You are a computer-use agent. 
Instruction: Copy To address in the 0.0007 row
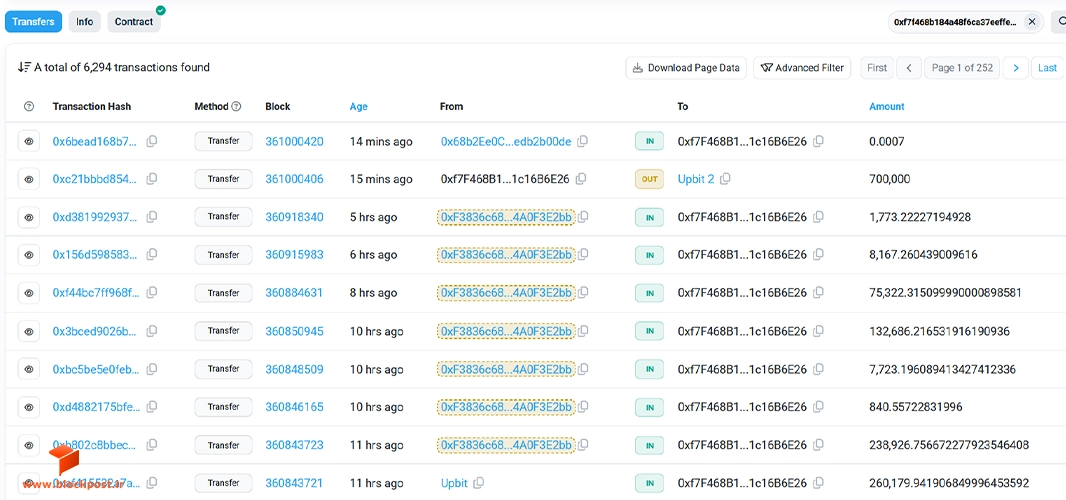pos(819,141)
